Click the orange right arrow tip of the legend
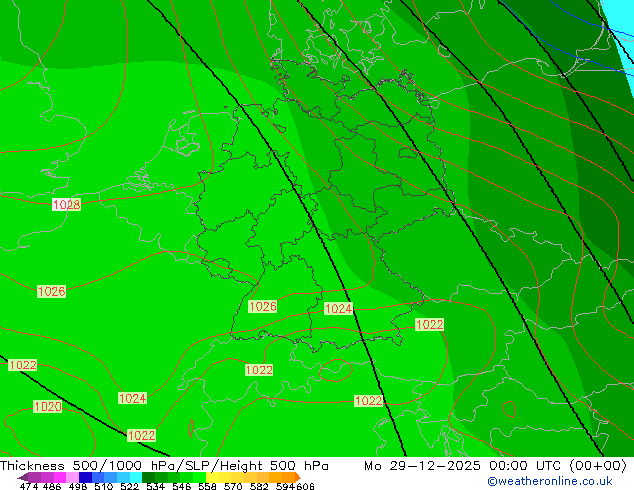Viewport: 634px width, 490px height. tap(298, 477)
